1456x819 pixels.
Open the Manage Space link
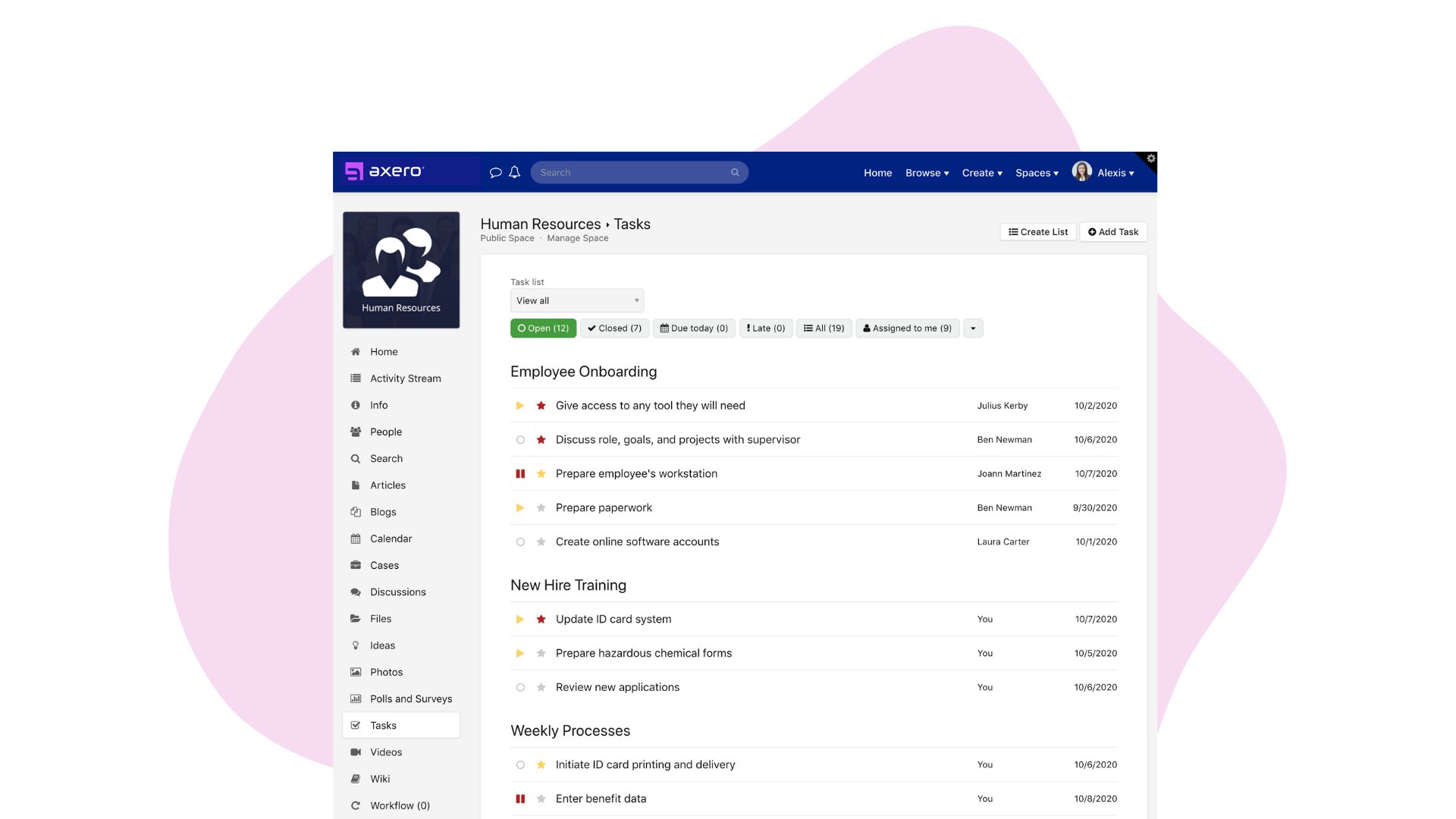tap(577, 238)
